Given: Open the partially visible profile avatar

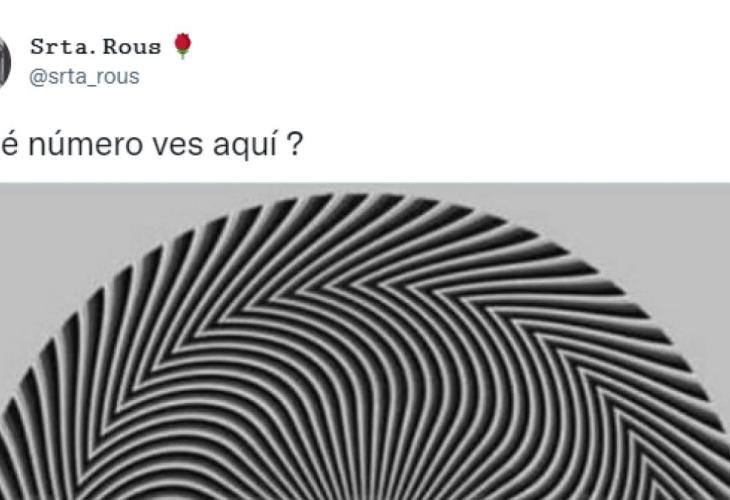Looking at the screenshot, I should coord(5,62).
